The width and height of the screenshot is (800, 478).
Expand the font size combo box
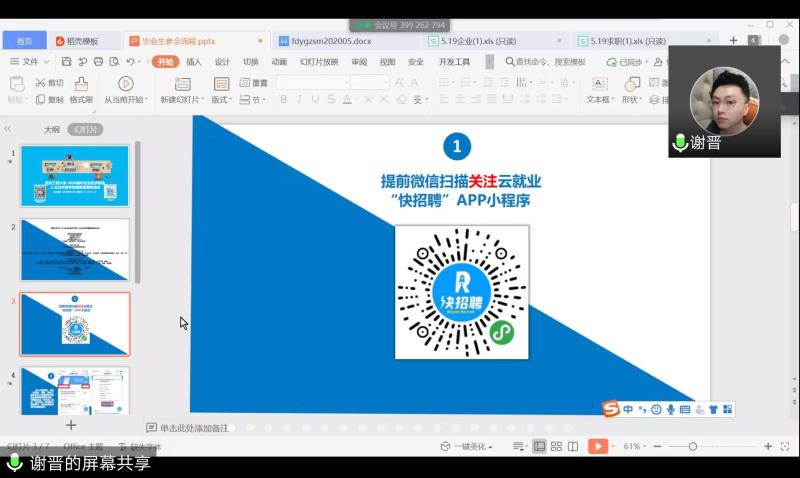(385, 82)
